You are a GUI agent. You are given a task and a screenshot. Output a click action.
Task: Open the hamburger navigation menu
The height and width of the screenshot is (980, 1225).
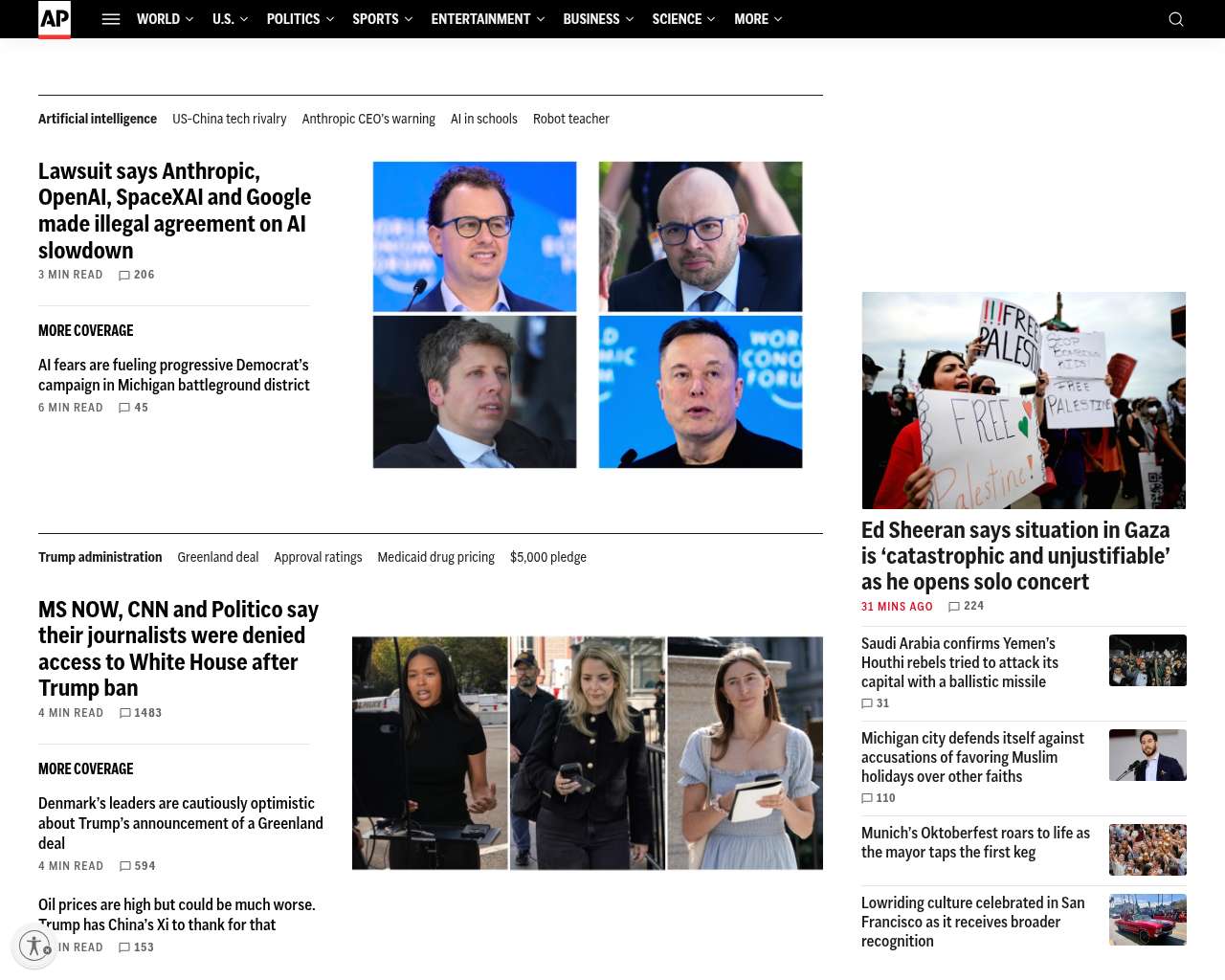click(x=111, y=19)
